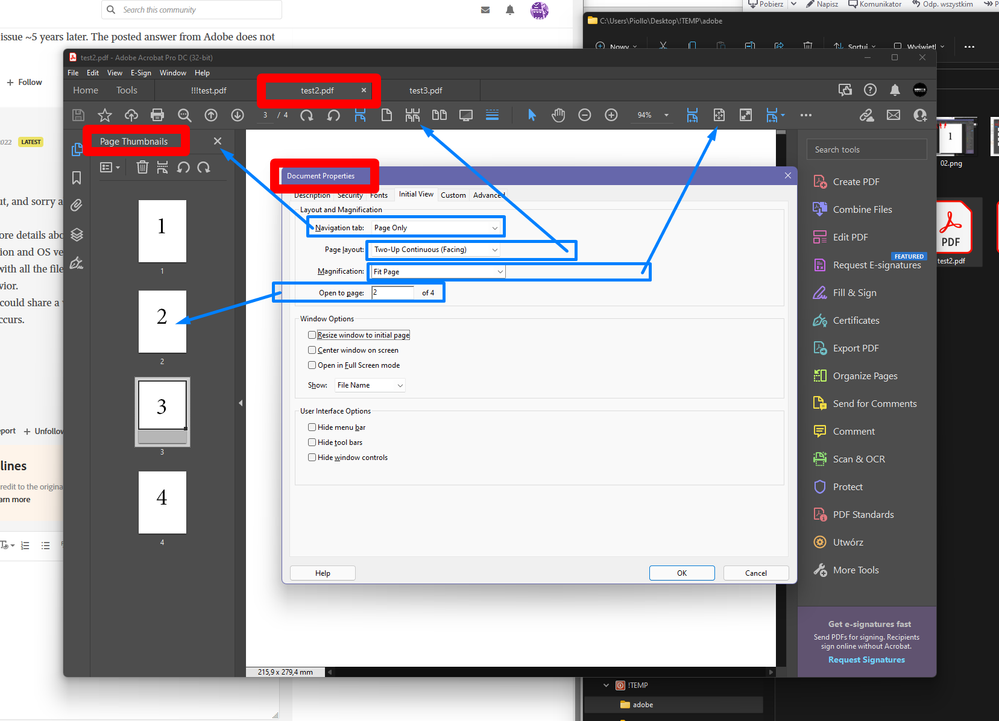This screenshot has height=721, width=999.
Task: Check Hide window controls option
Action: point(312,457)
